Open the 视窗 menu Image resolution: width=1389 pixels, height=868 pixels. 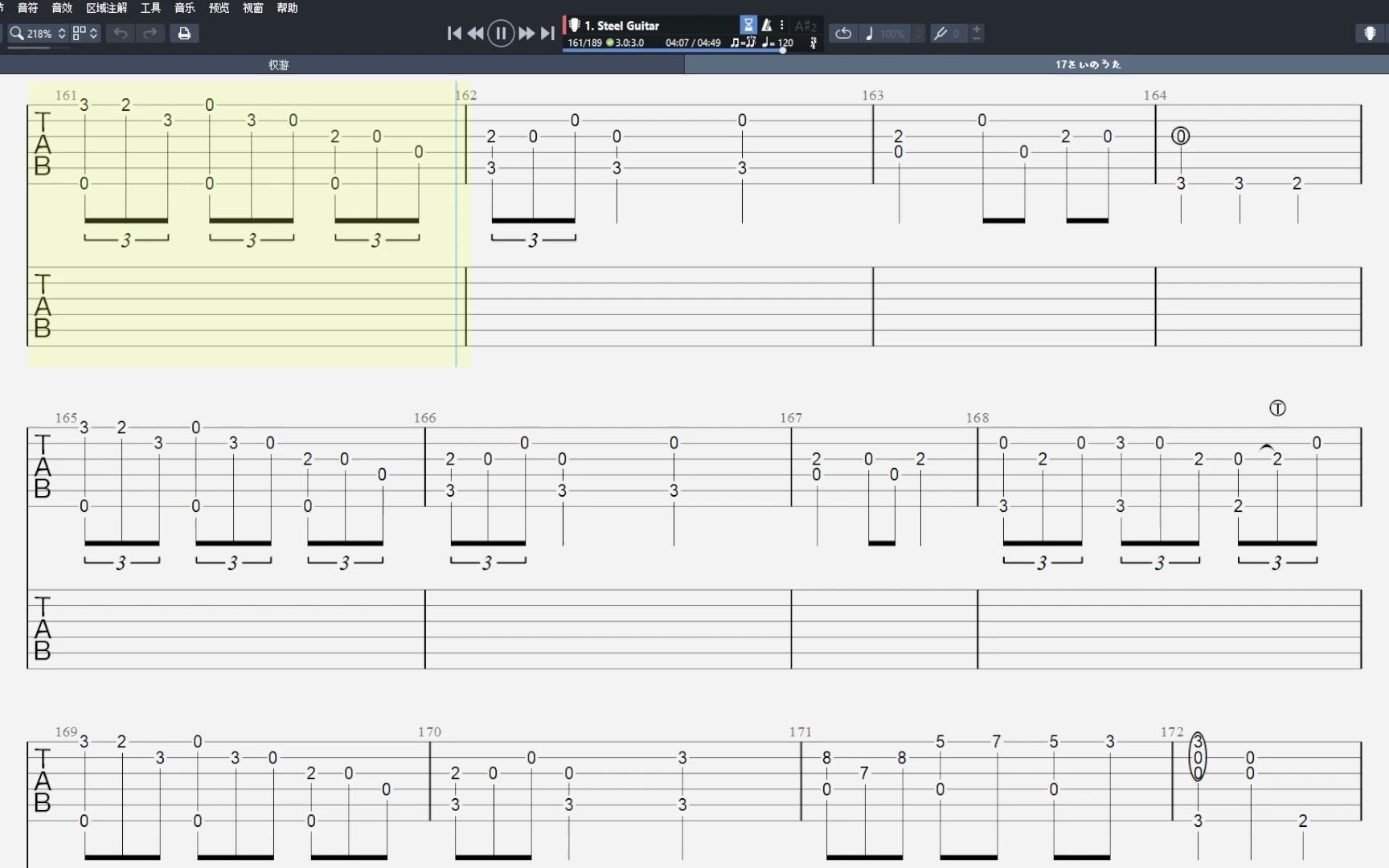click(x=253, y=8)
